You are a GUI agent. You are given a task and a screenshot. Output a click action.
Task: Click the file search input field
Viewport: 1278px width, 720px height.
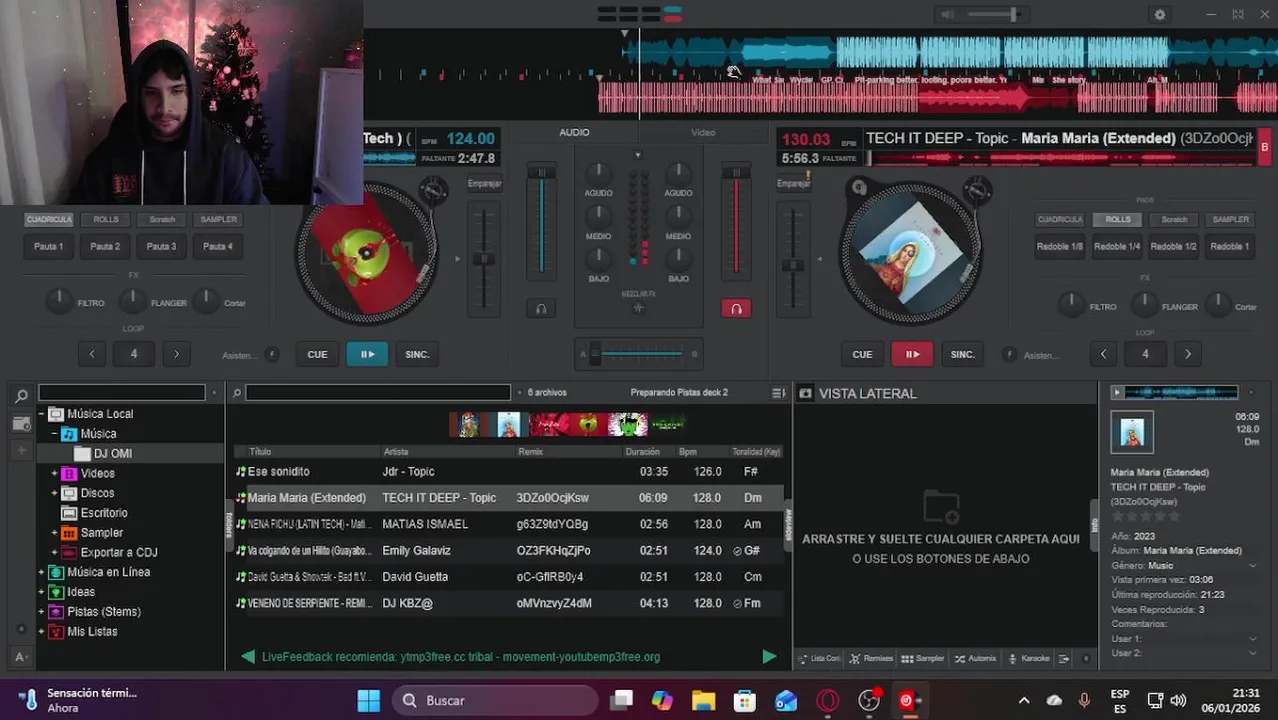pos(378,393)
